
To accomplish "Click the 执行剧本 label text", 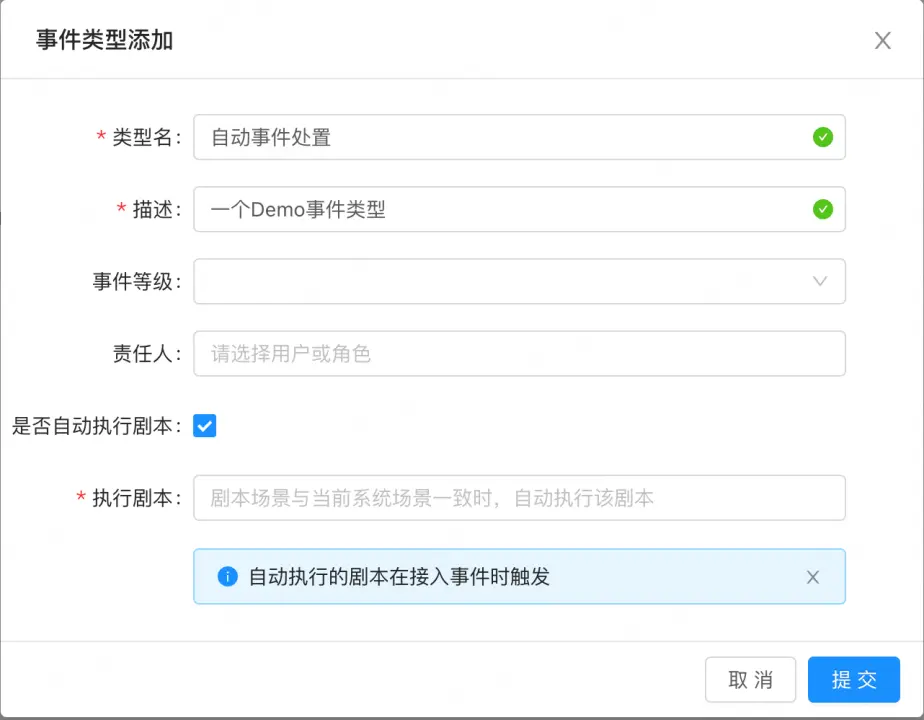I will [134, 498].
